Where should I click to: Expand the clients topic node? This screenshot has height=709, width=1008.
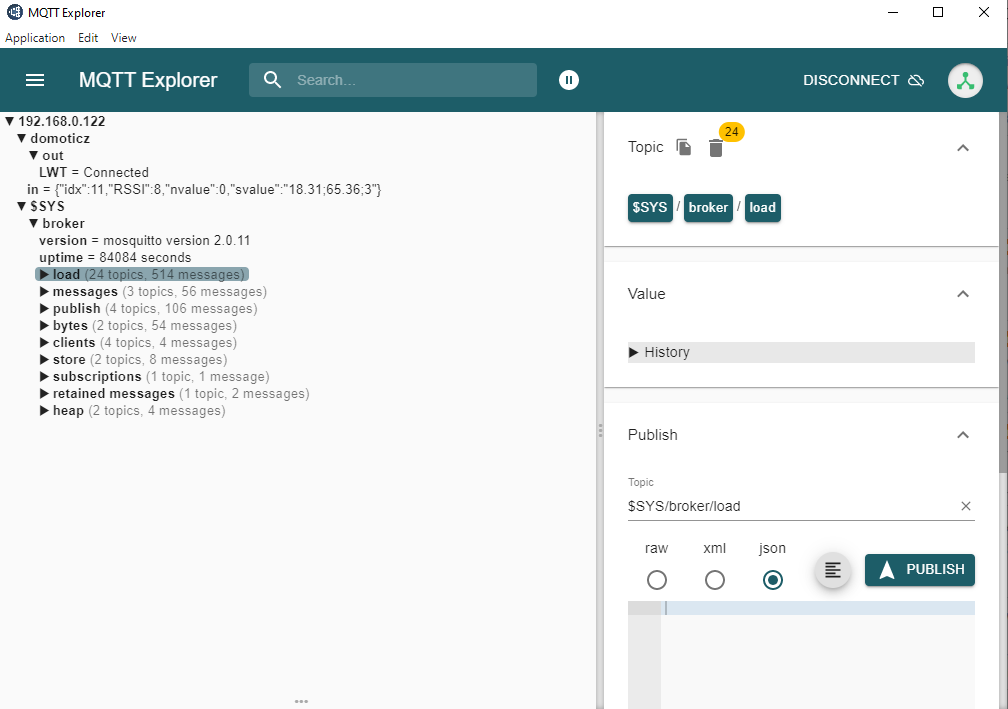(44, 343)
